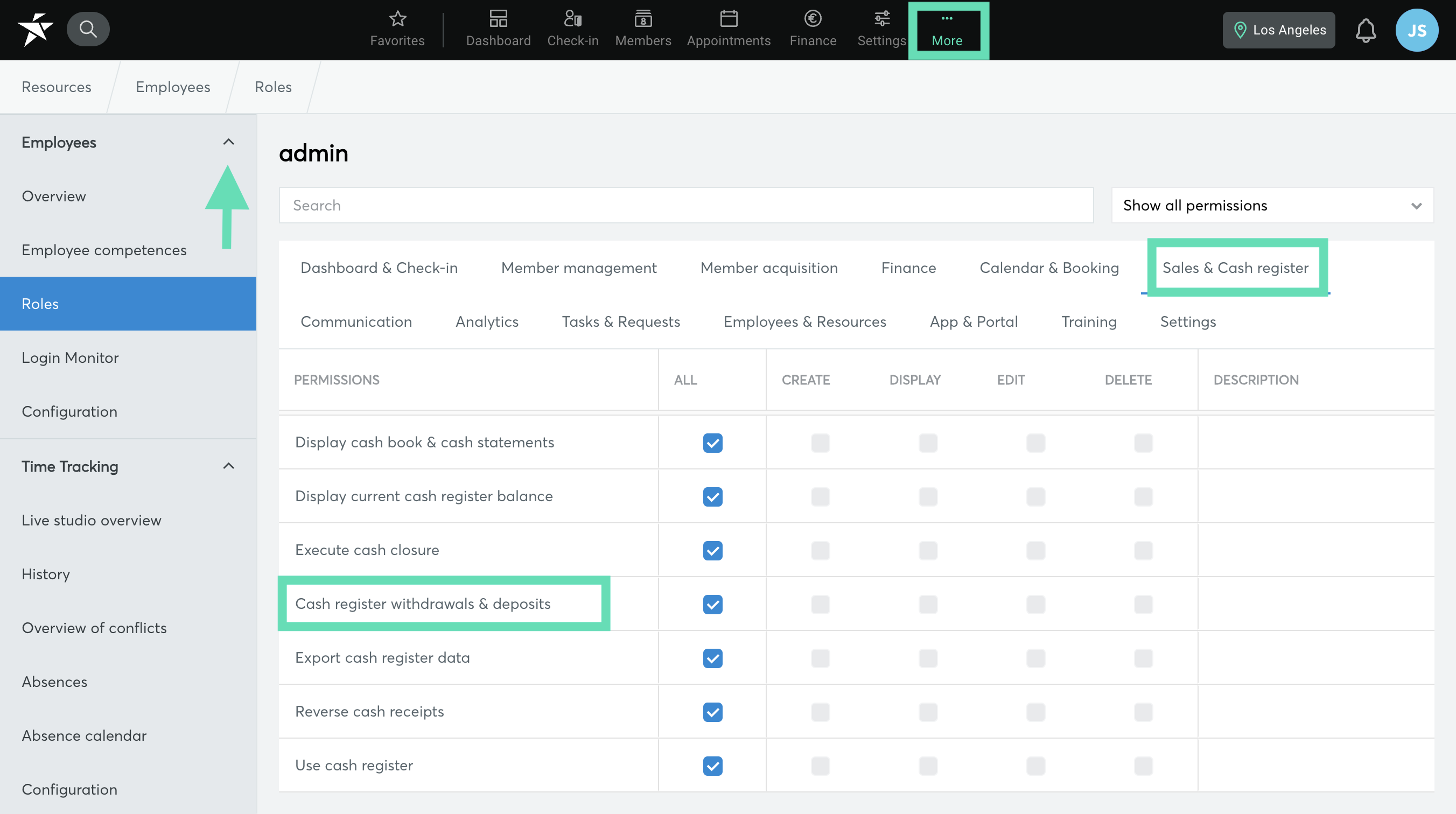Screen dimensions: 1456x814
Task: Switch to Member acquisition tab
Action: (769, 268)
